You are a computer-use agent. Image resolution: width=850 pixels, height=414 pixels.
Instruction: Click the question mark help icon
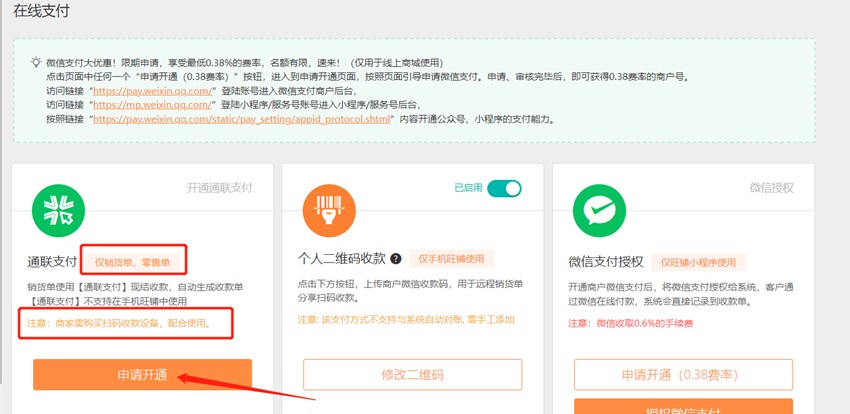tap(396, 258)
